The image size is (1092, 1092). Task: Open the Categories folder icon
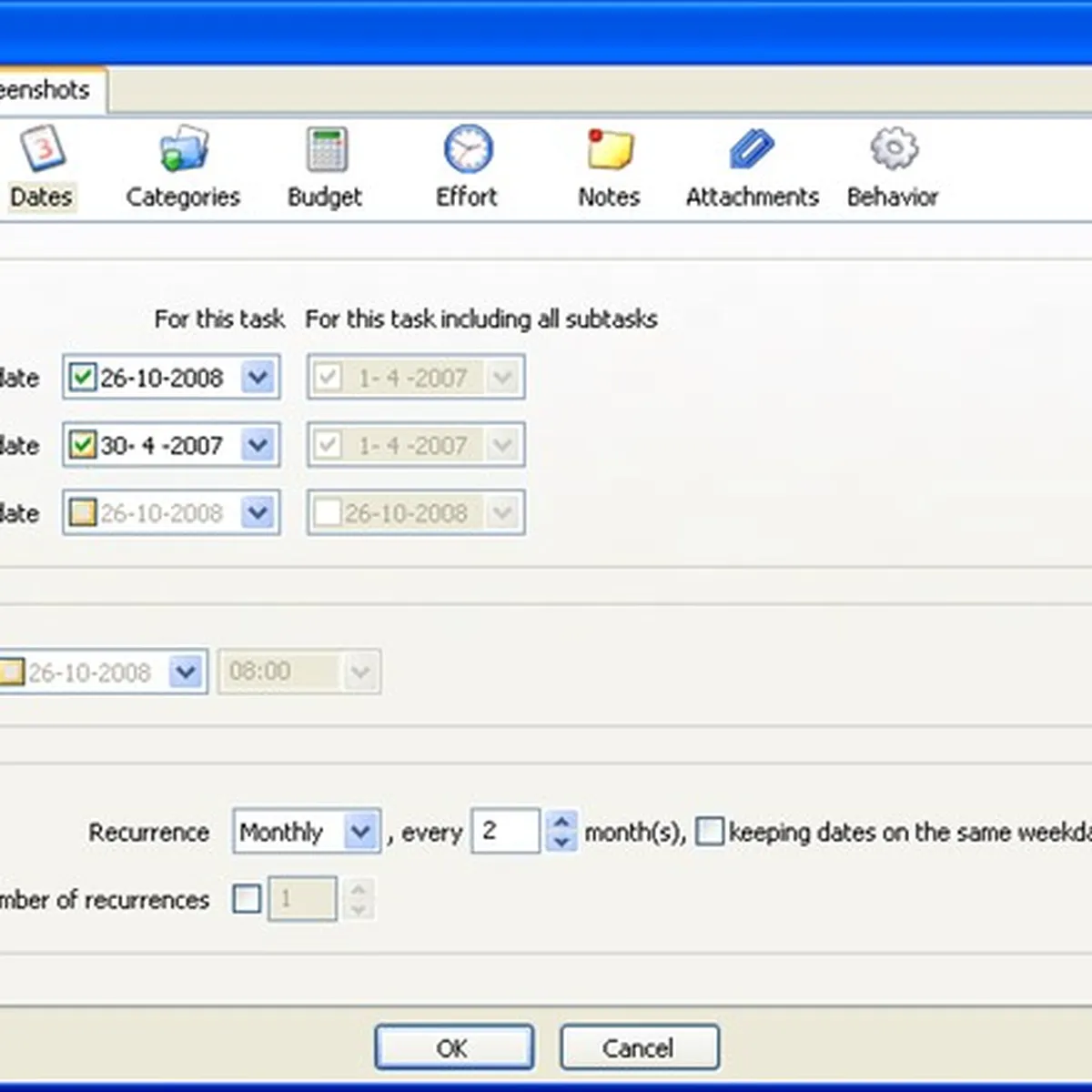pyautogui.click(x=184, y=148)
